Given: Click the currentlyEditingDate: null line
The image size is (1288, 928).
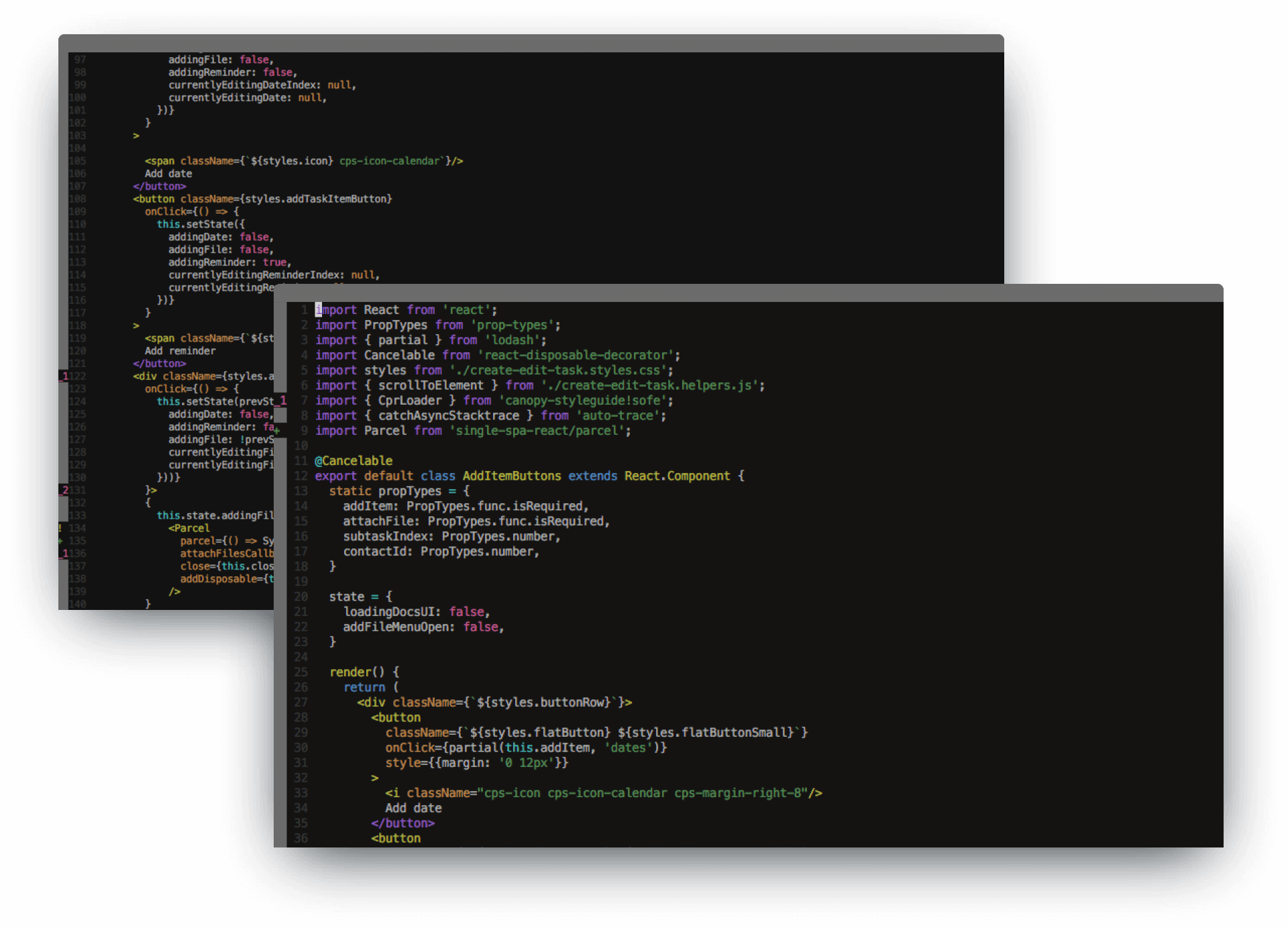Looking at the screenshot, I should pyautogui.click(x=248, y=98).
